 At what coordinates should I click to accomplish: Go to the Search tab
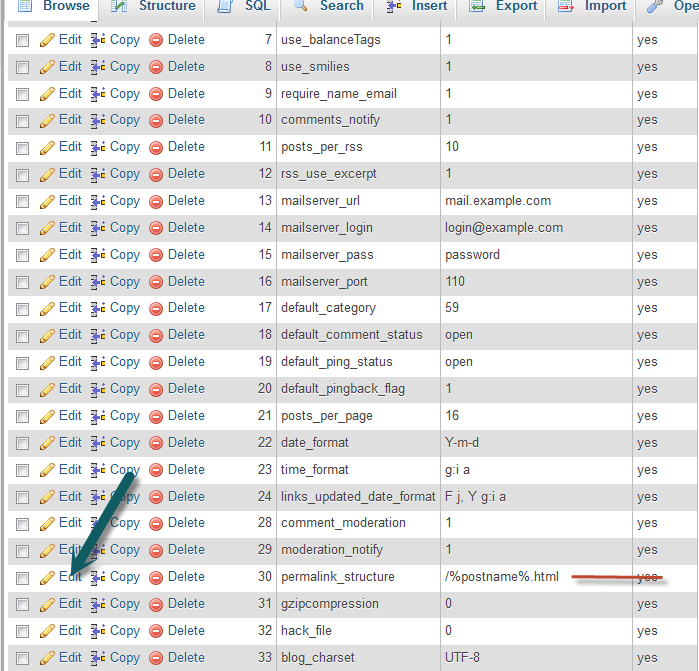pos(329,6)
